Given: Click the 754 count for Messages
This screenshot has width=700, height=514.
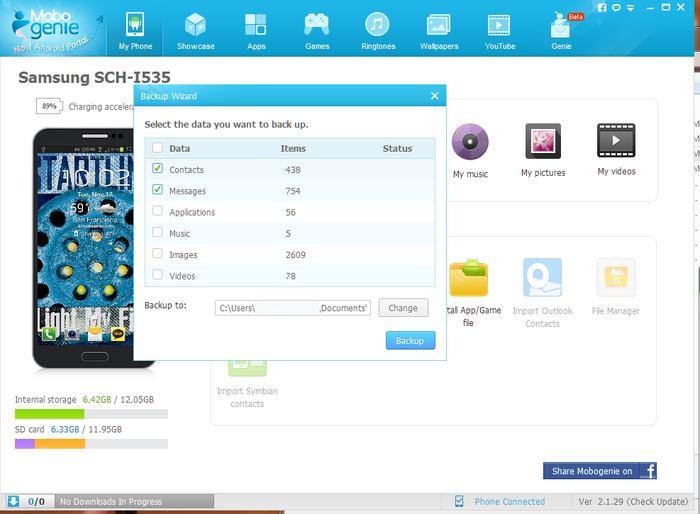Looking at the screenshot, I should coord(293,191).
